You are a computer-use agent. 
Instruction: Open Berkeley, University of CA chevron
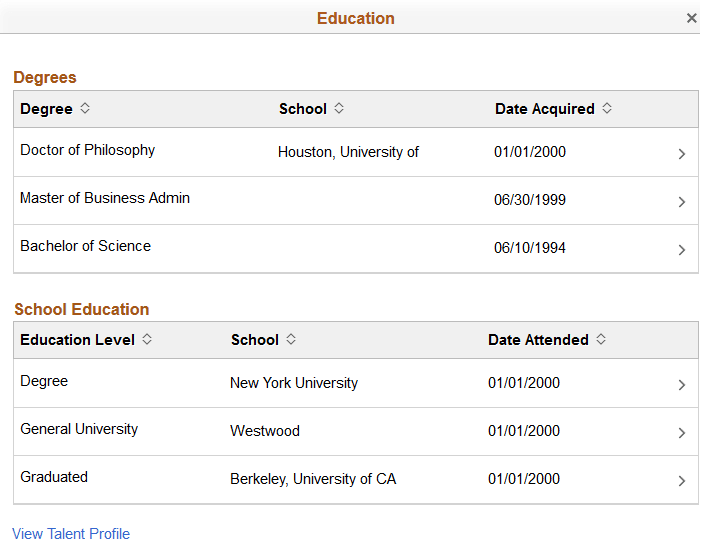pyautogui.click(x=682, y=481)
